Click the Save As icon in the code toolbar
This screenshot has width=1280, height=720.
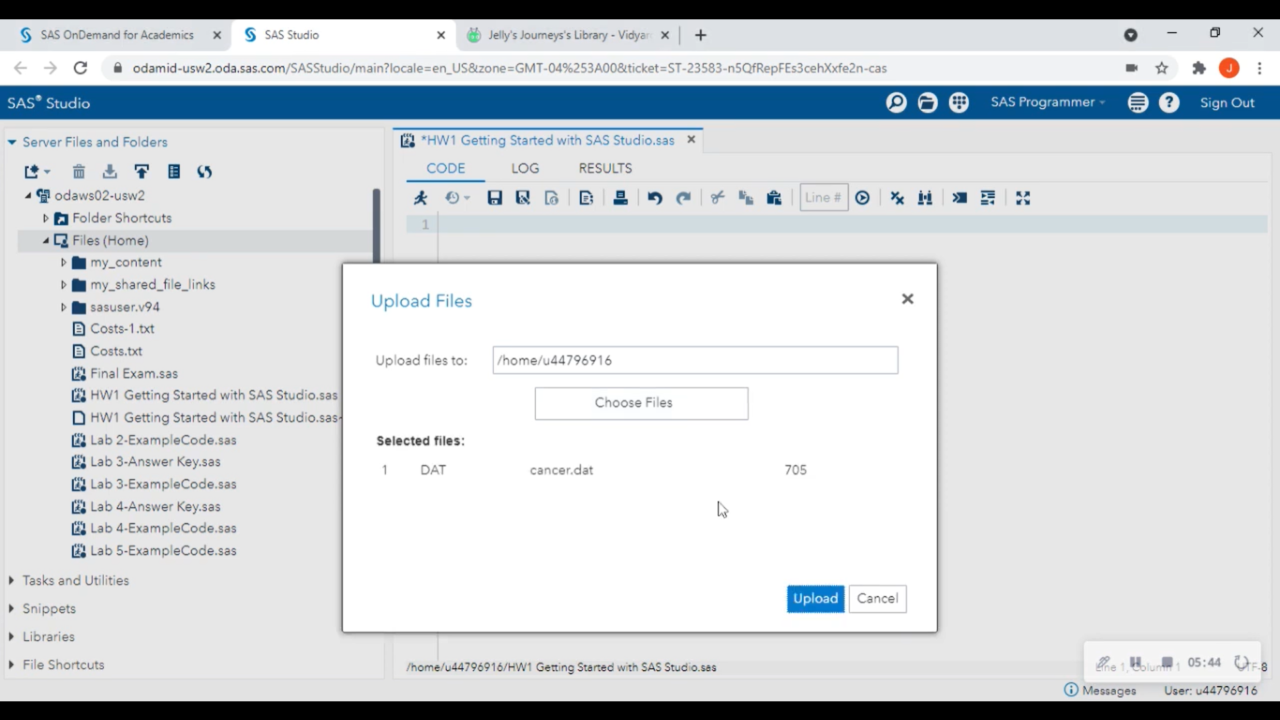click(522, 198)
